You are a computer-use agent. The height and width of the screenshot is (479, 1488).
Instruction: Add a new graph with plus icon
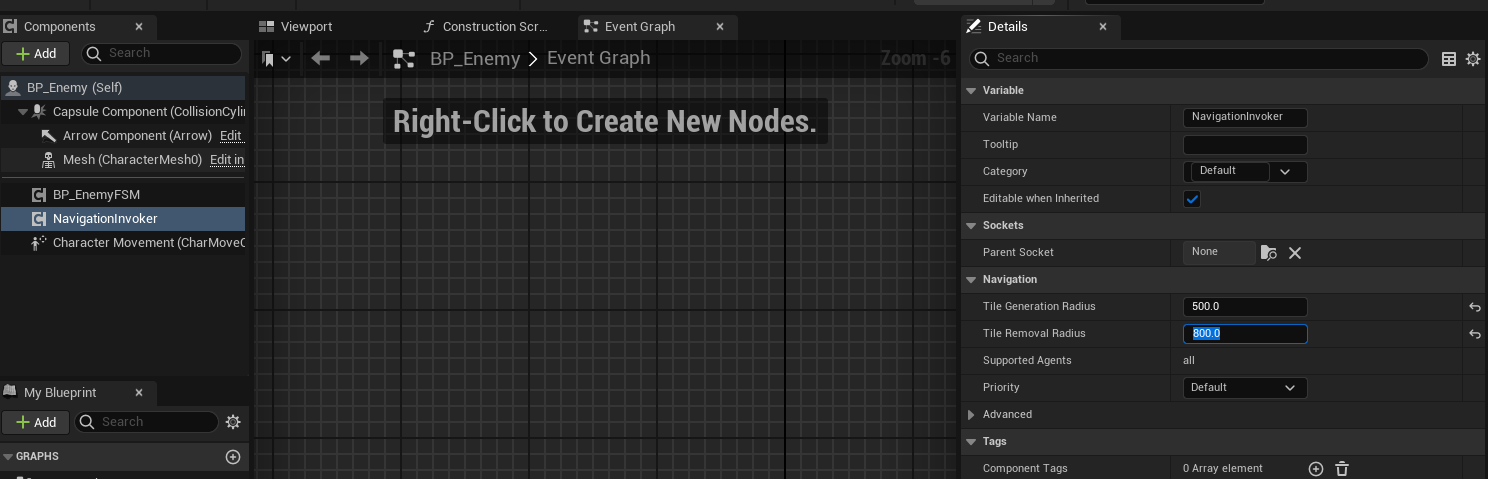(x=233, y=456)
